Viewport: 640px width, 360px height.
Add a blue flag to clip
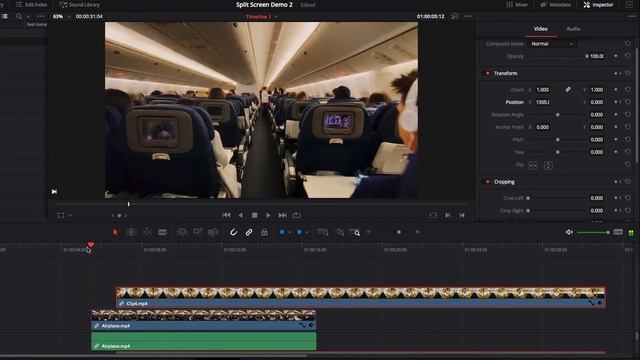[282, 232]
